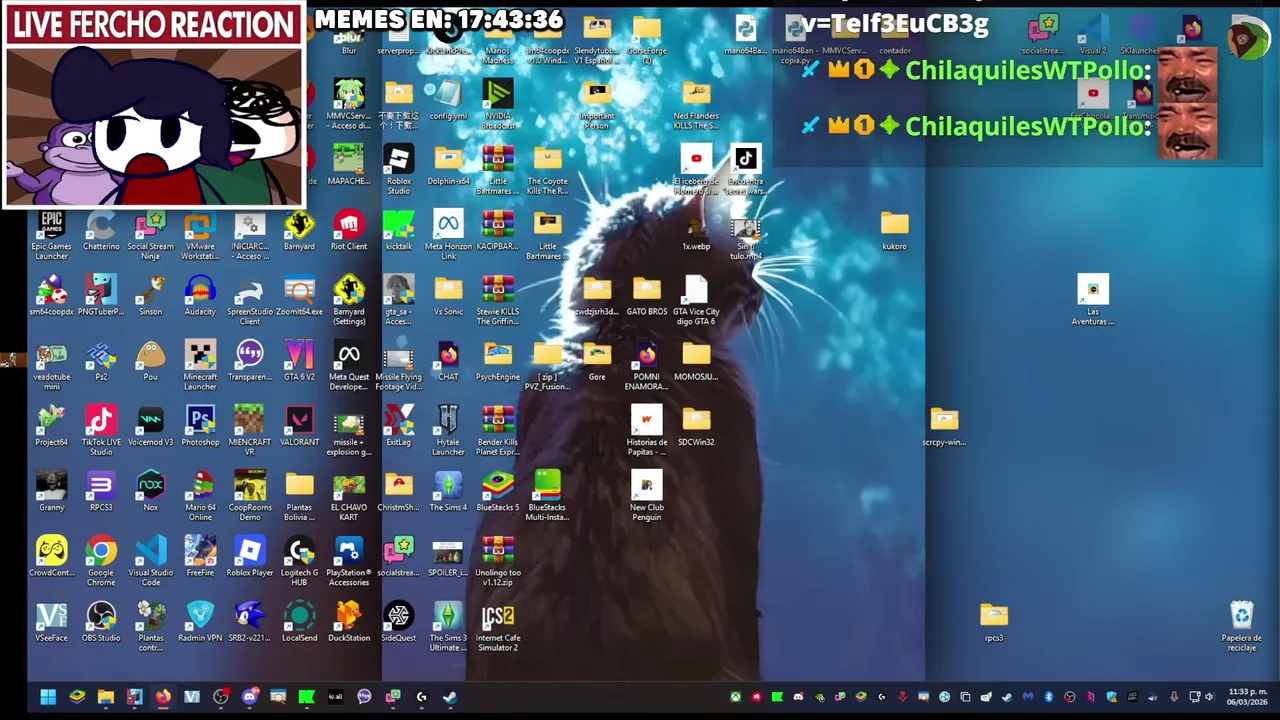Launch BlueStacks 5 from desktop
This screenshot has height=720, width=1280.
click(498, 492)
